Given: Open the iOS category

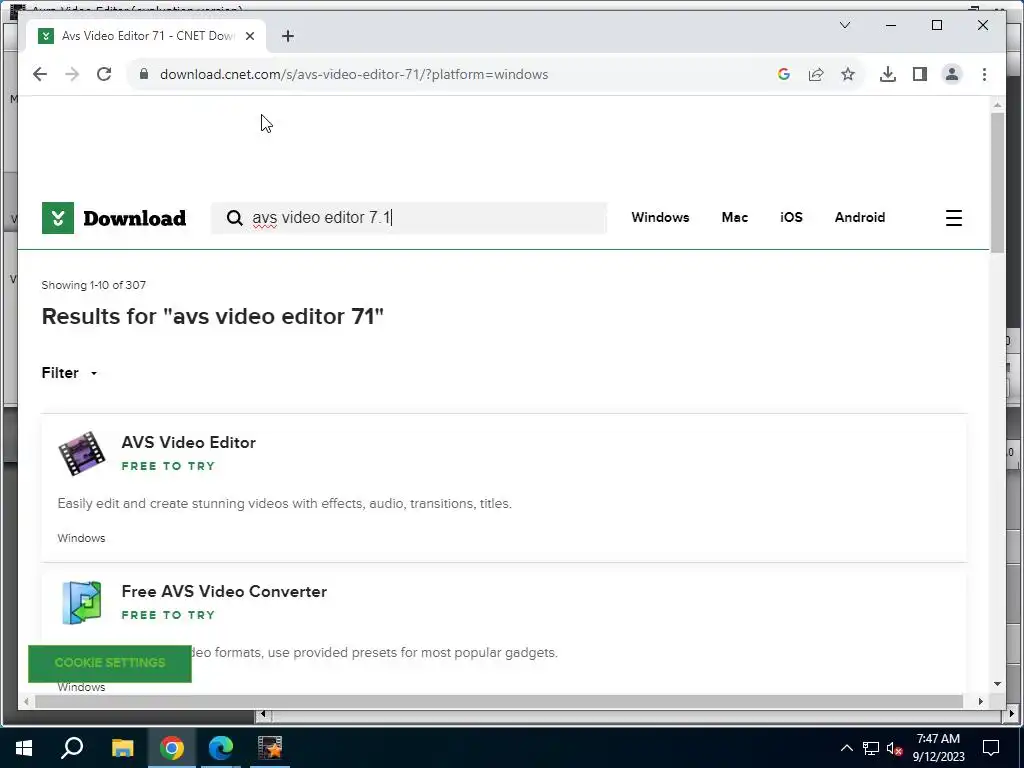Looking at the screenshot, I should click(x=791, y=217).
